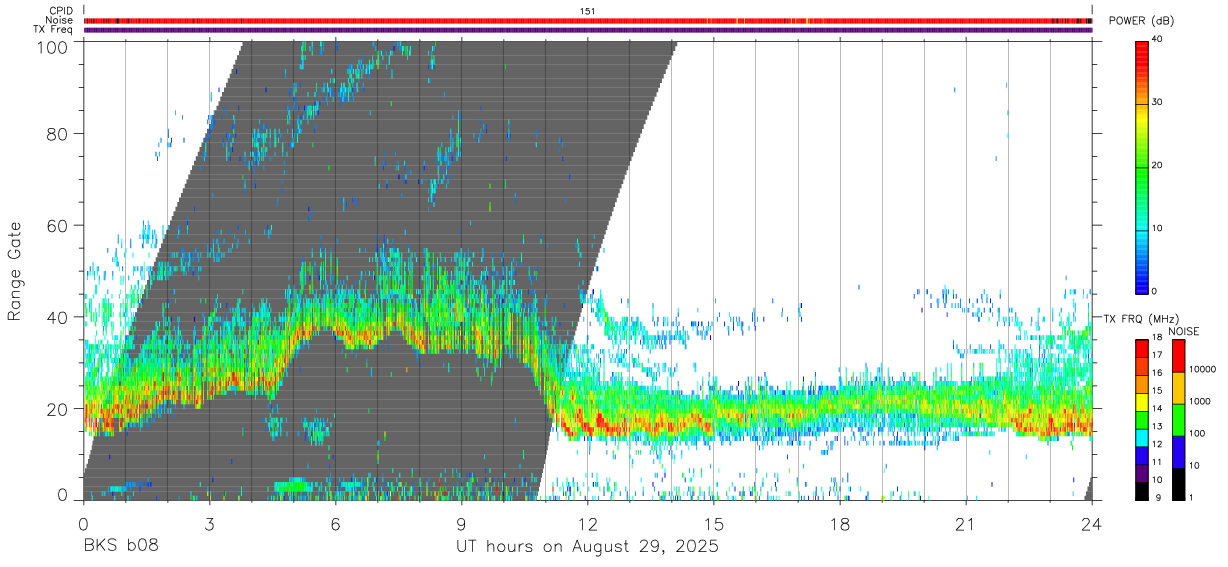Click the 1000 tick on the NOISE scale
Screen dimensions: 1228x567
click(1200, 401)
